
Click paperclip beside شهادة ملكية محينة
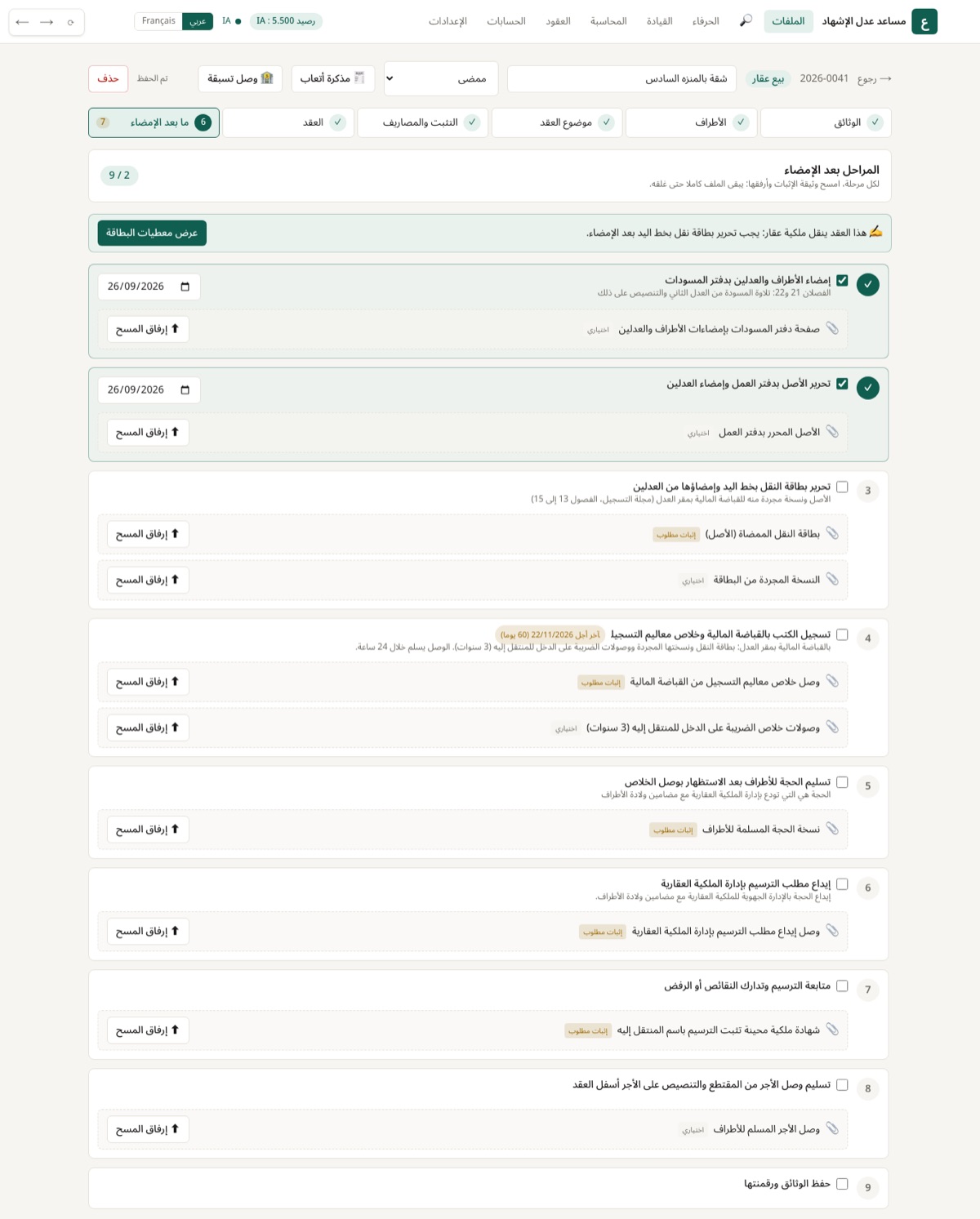point(832,1030)
